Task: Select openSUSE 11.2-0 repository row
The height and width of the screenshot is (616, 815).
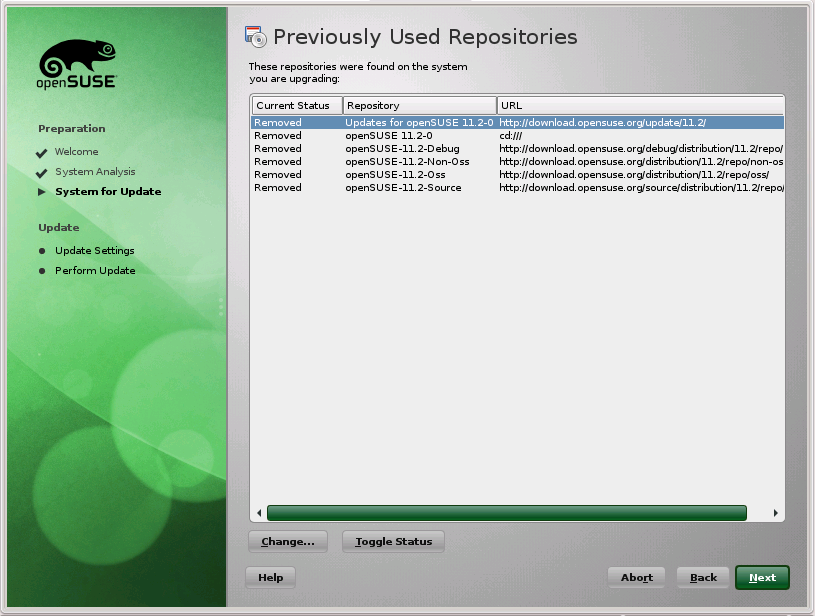Action: [x=517, y=136]
